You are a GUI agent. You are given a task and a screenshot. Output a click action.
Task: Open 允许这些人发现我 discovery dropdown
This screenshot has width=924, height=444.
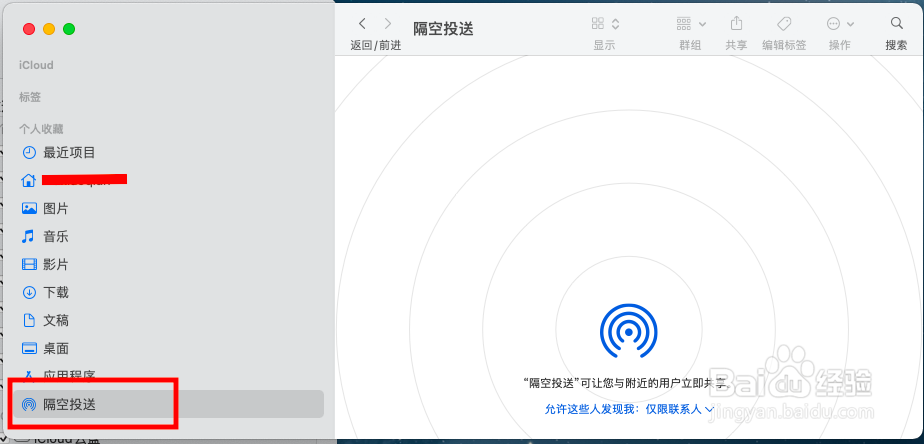(629, 409)
